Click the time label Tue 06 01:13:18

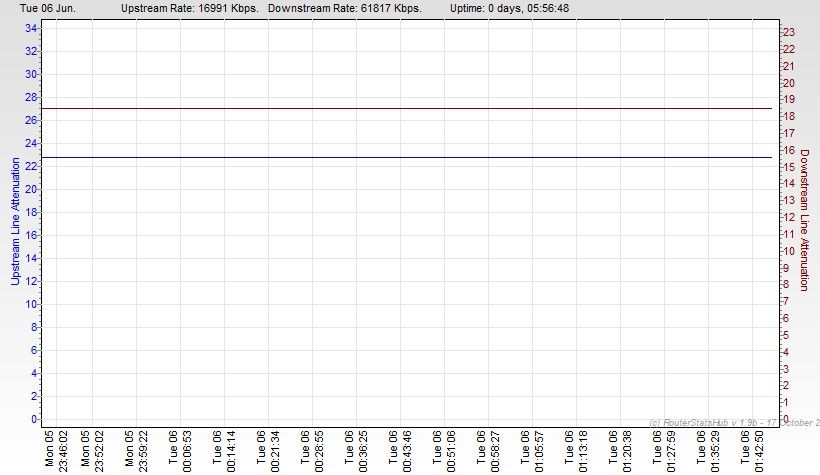tap(576, 451)
